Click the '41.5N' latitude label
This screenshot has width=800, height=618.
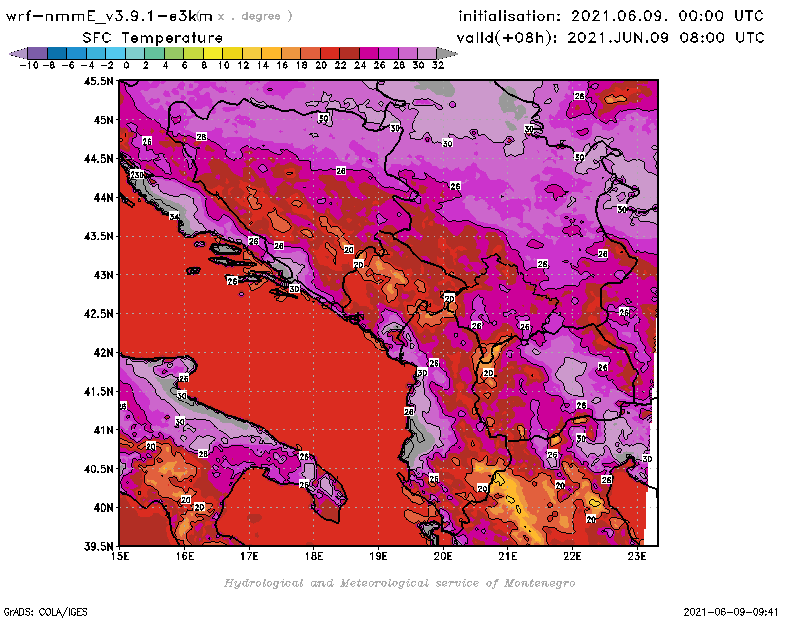(x=98, y=391)
